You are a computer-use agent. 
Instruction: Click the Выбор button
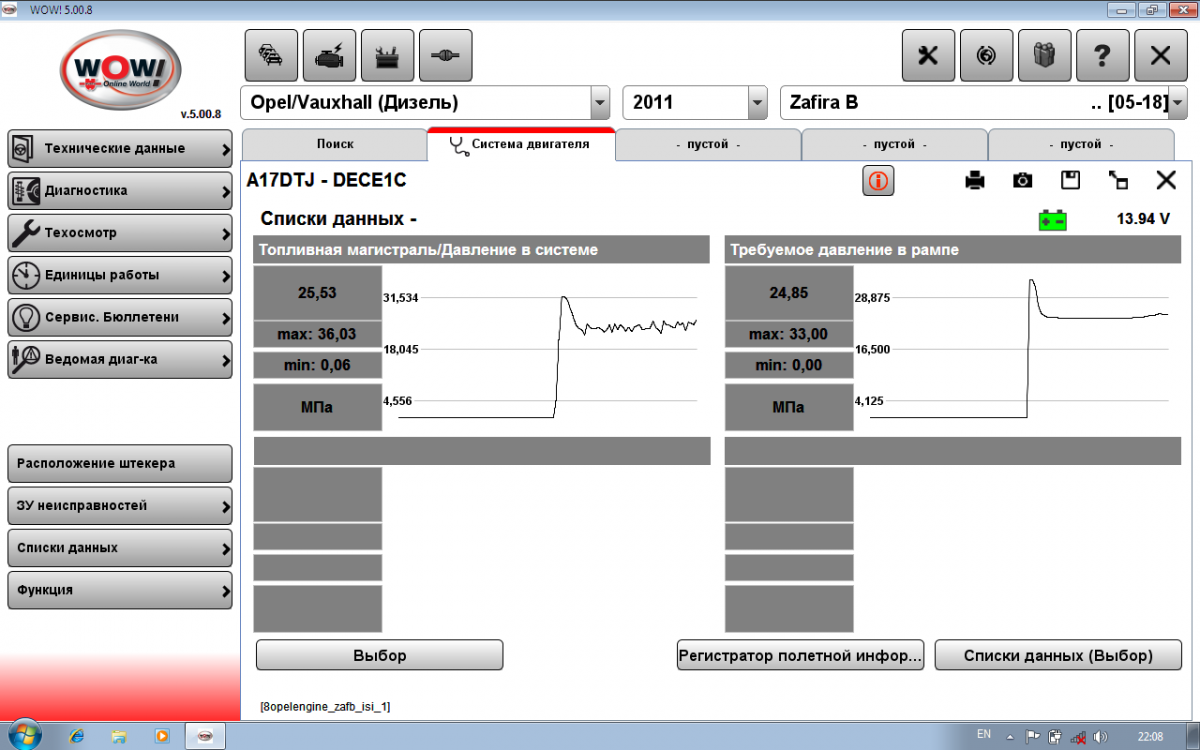pyautogui.click(x=380, y=656)
